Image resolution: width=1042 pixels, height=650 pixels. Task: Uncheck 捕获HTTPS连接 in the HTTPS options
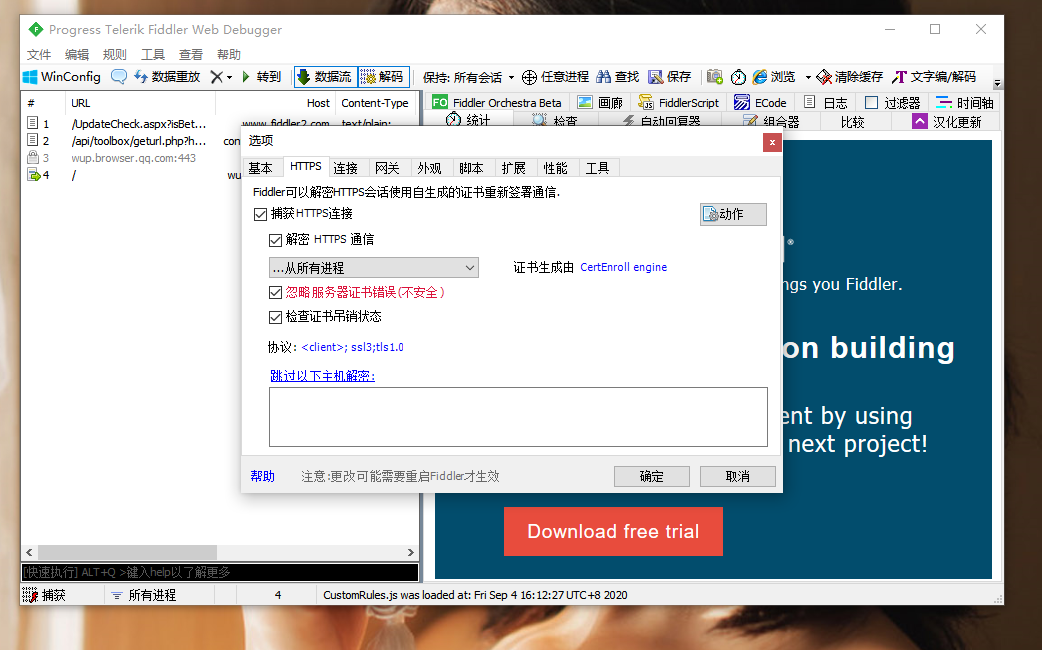coord(261,213)
